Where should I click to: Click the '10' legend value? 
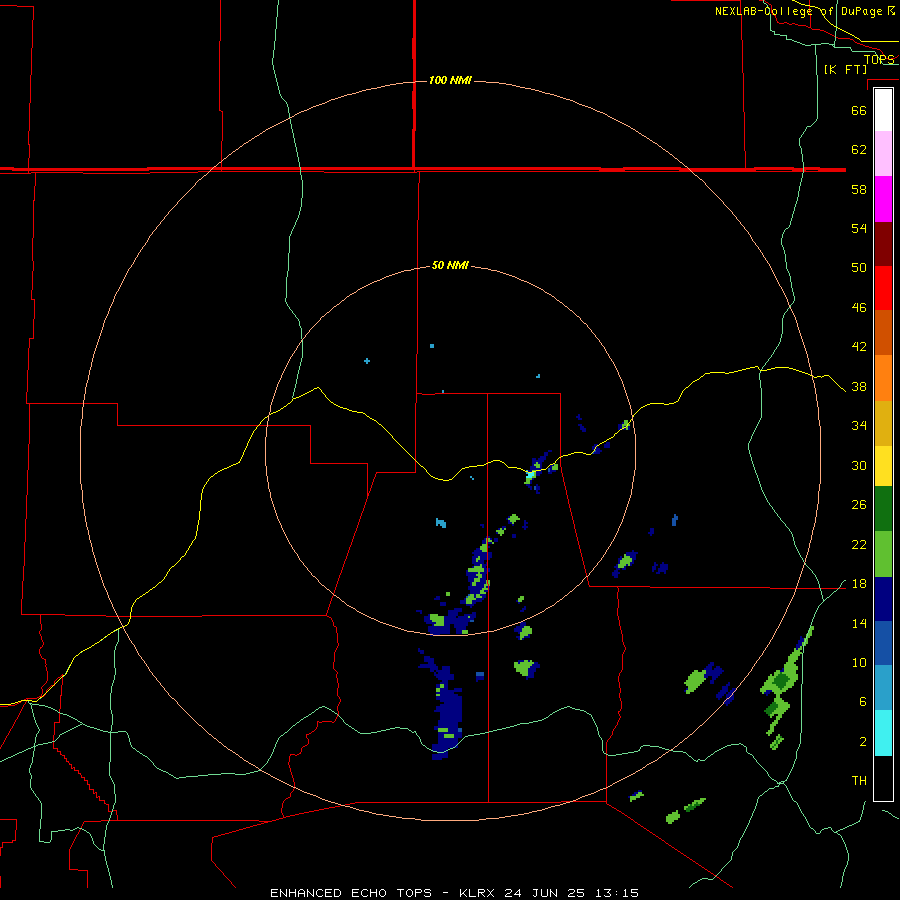click(x=859, y=663)
